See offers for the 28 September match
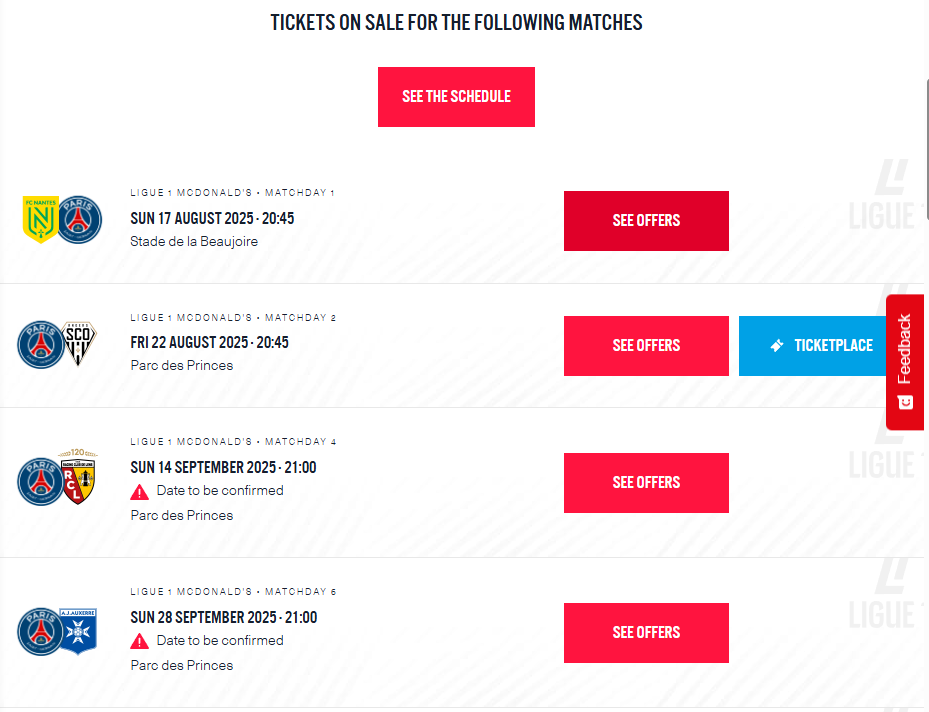 [646, 633]
